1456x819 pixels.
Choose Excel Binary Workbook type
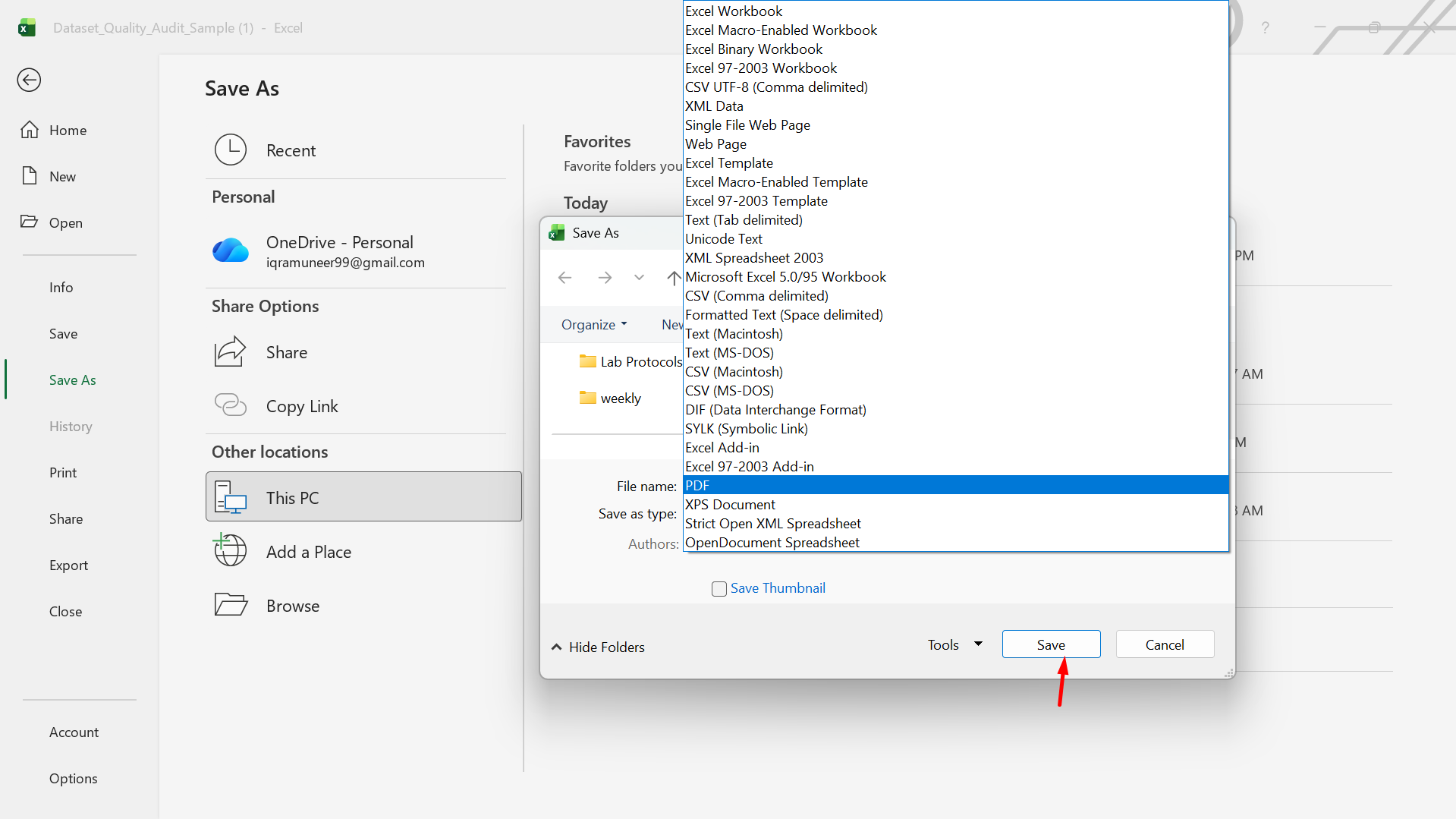pyautogui.click(x=956, y=49)
